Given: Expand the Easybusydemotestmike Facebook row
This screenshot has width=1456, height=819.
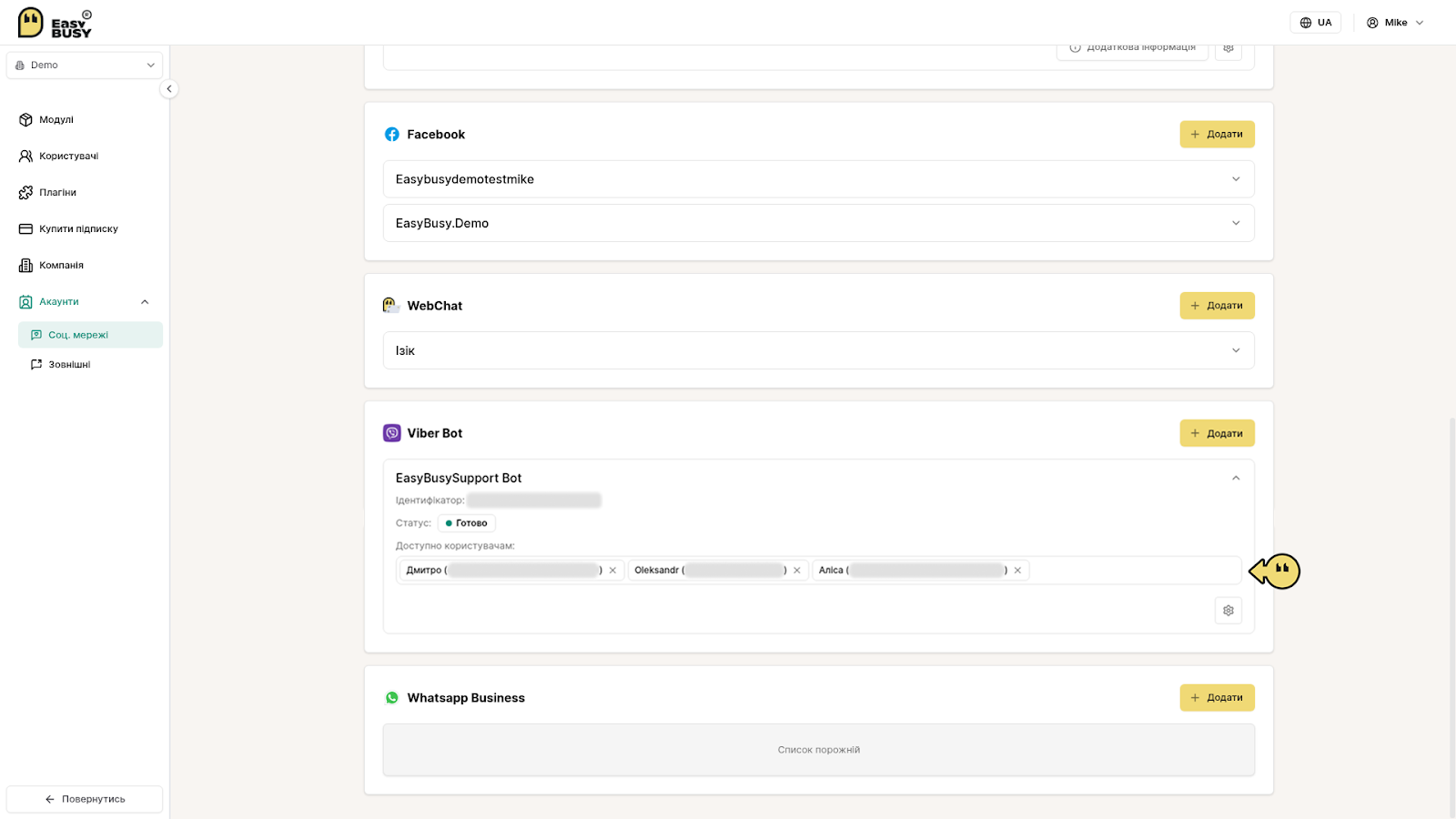Looking at the screenshot, I should [x=818, y=179].
